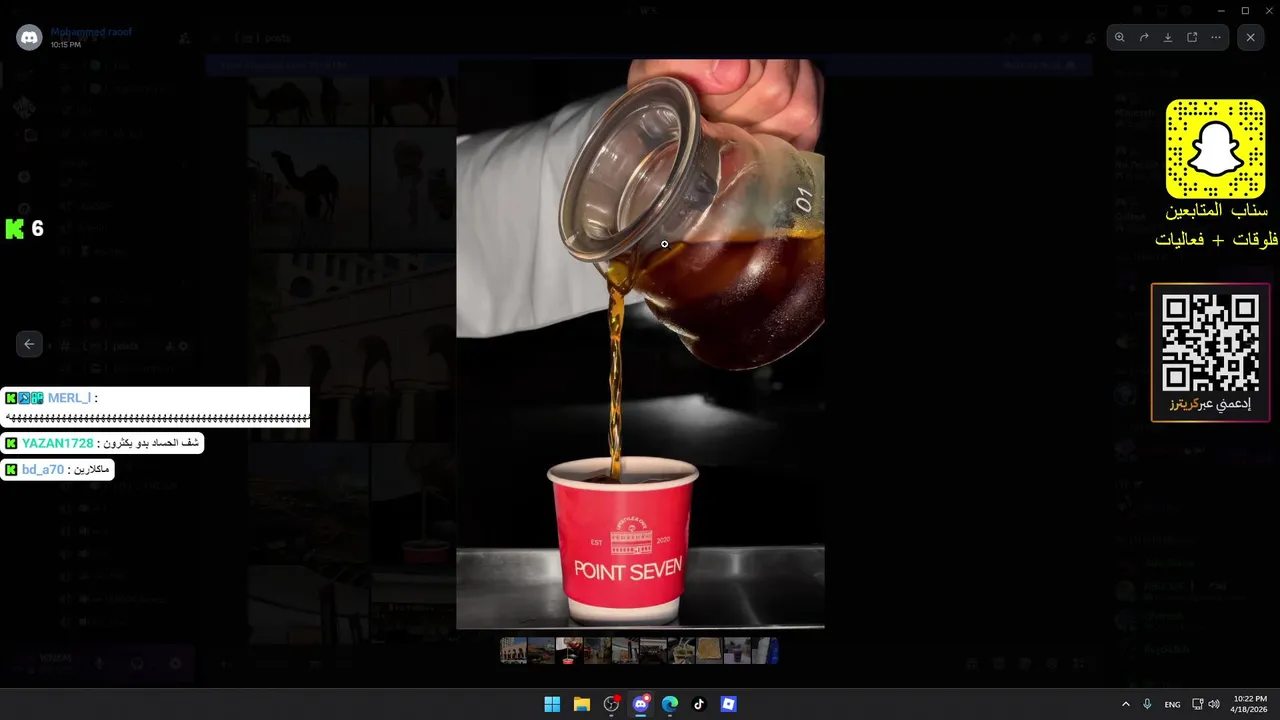Click the microphone icon in system tray

point(1148,704)
